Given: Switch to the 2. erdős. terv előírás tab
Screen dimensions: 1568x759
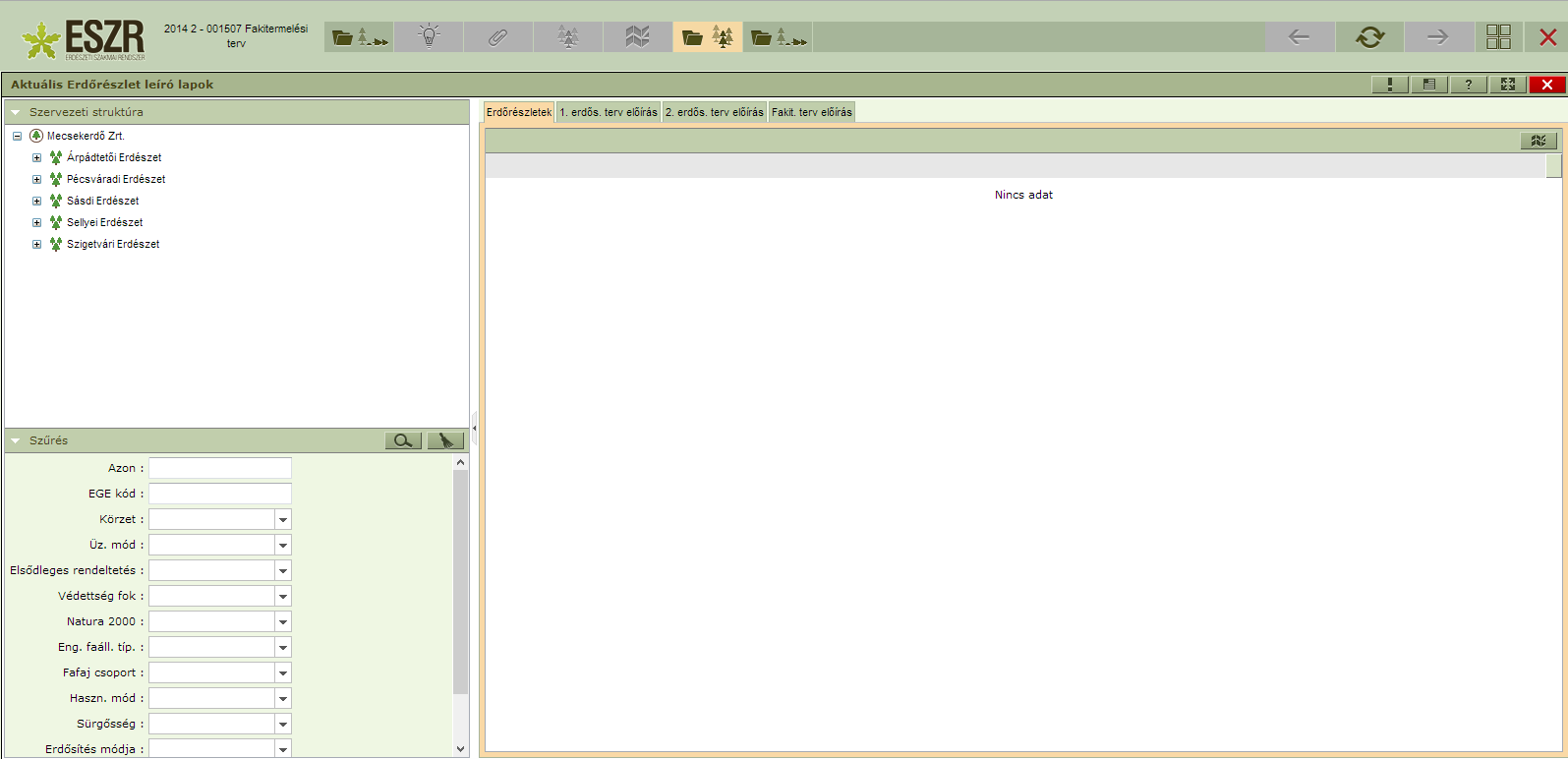Looking at the screenshot, I should coord(715,112).
